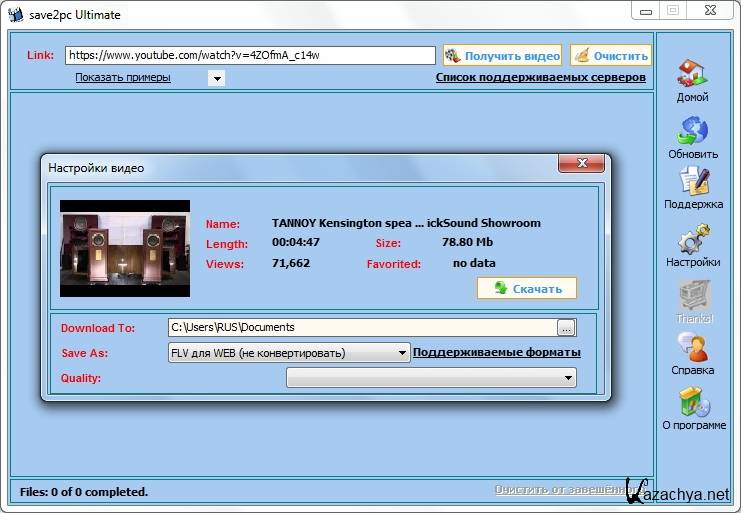Open Настройки gear settings icon
This screenshot has height=513, width=741.
click(693, 239)
